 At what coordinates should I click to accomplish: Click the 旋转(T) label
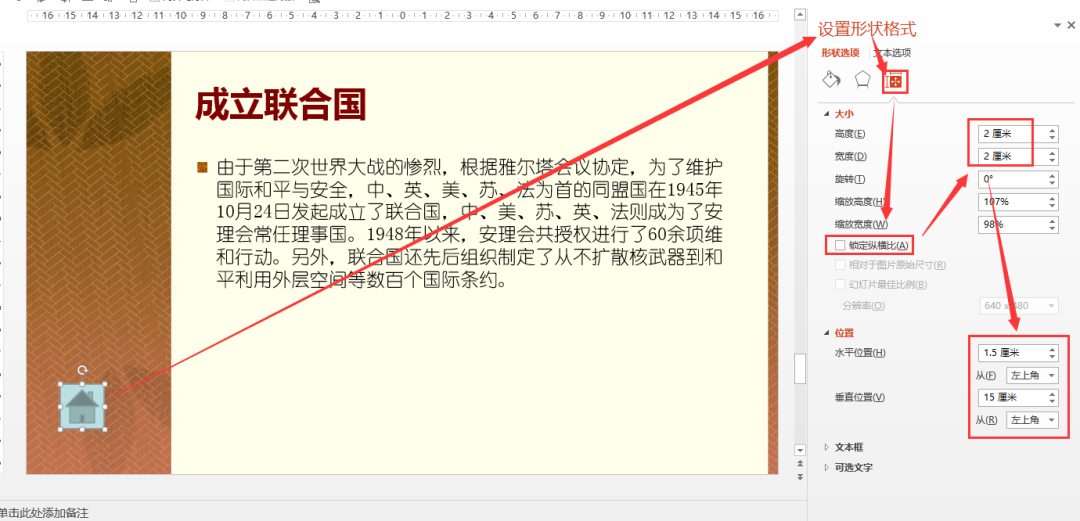click(x=849, y=179)
